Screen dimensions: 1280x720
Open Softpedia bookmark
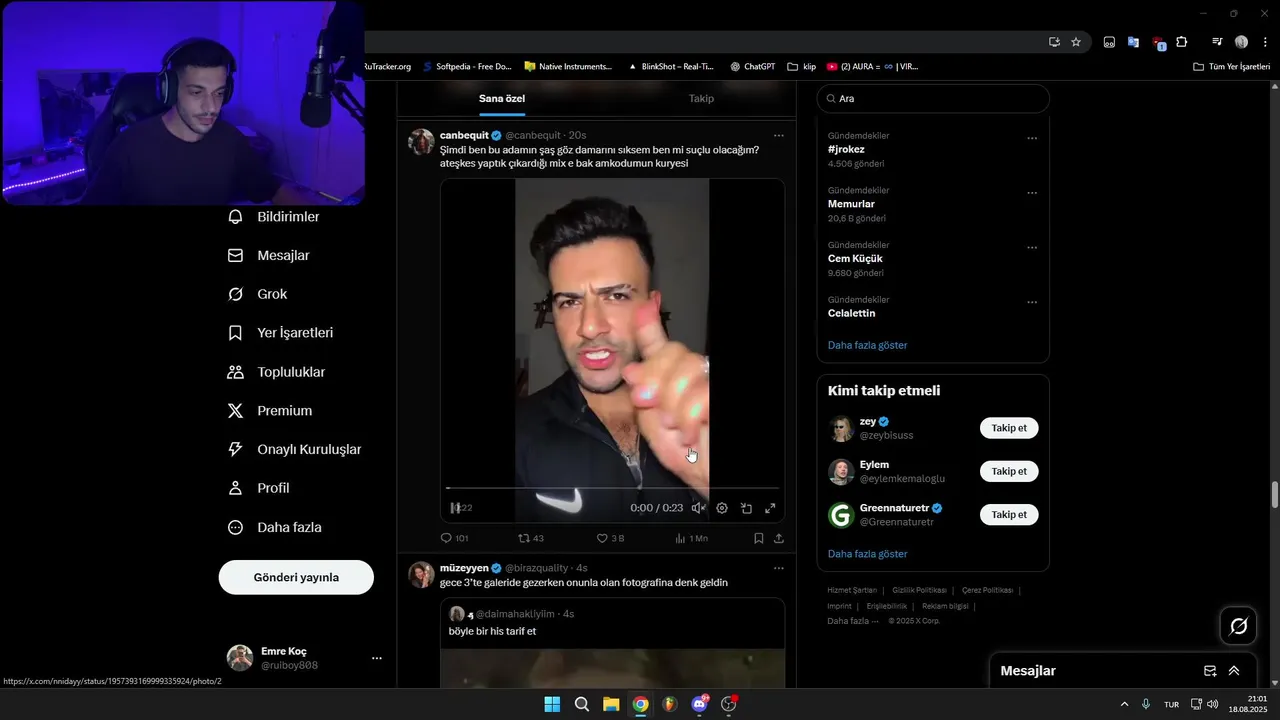[x=467, y=67]
